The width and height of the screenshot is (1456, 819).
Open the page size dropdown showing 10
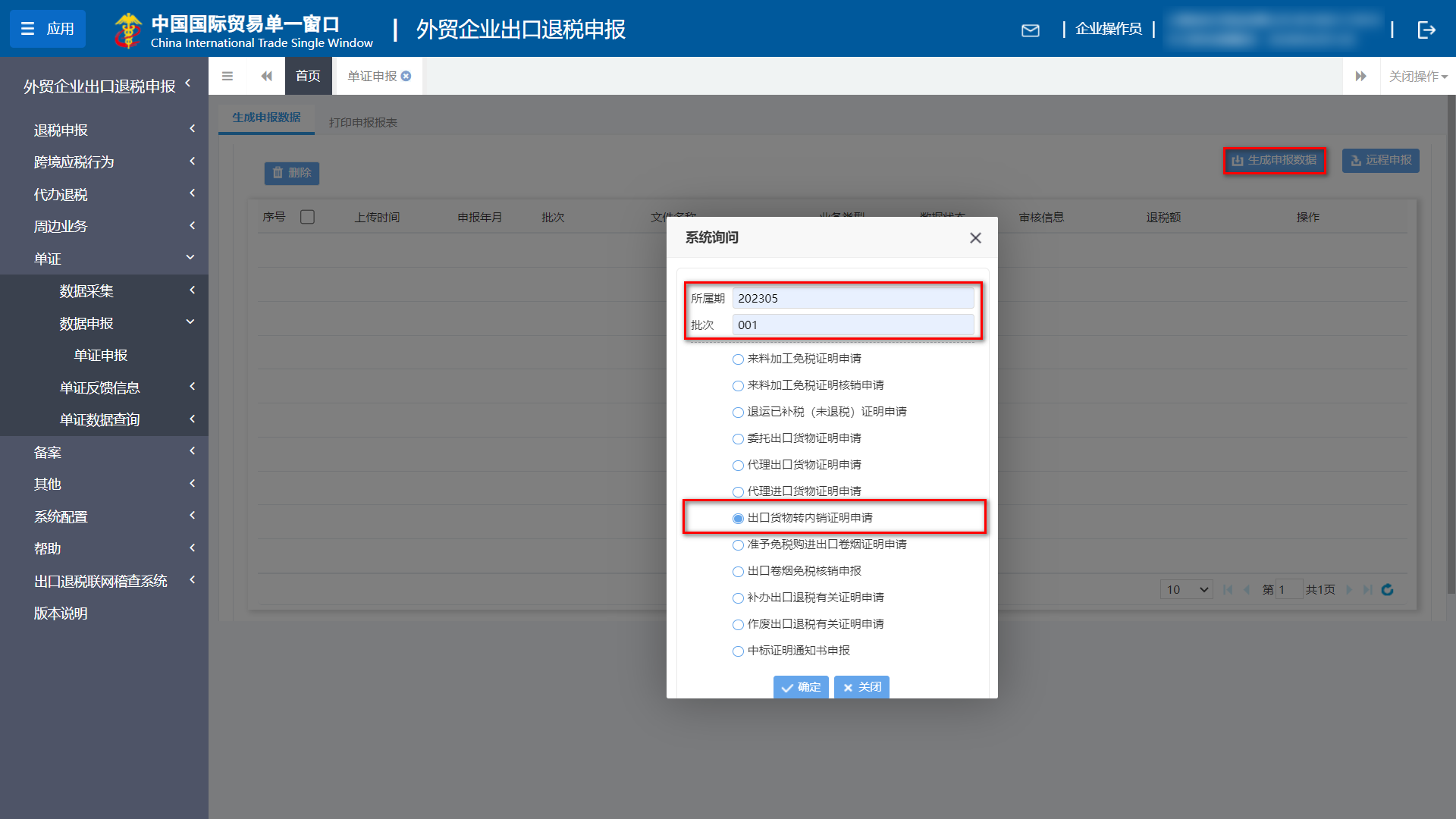(x=1185, y=589)
